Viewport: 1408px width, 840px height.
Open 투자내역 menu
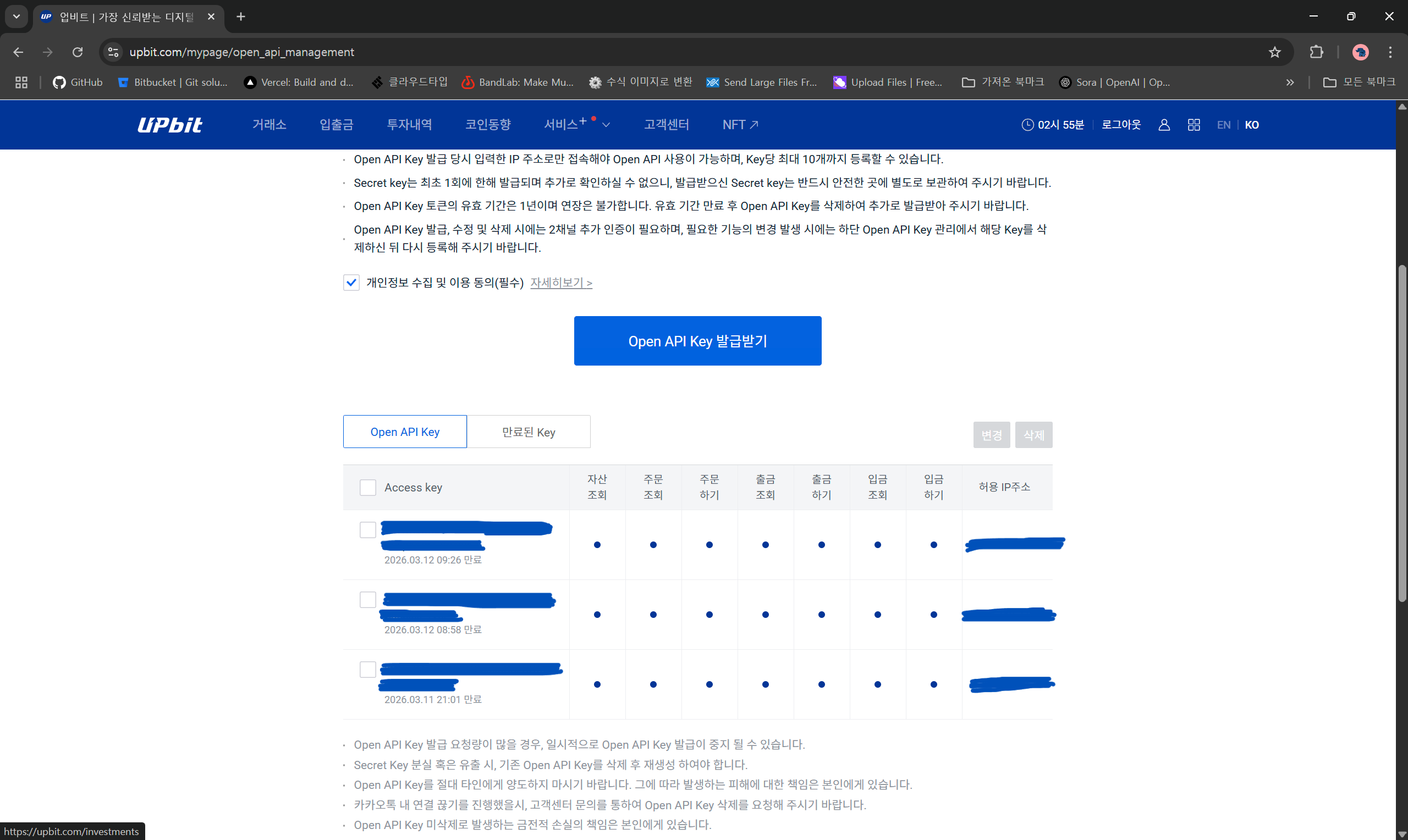pyautogui.click(x=409, y=125)
